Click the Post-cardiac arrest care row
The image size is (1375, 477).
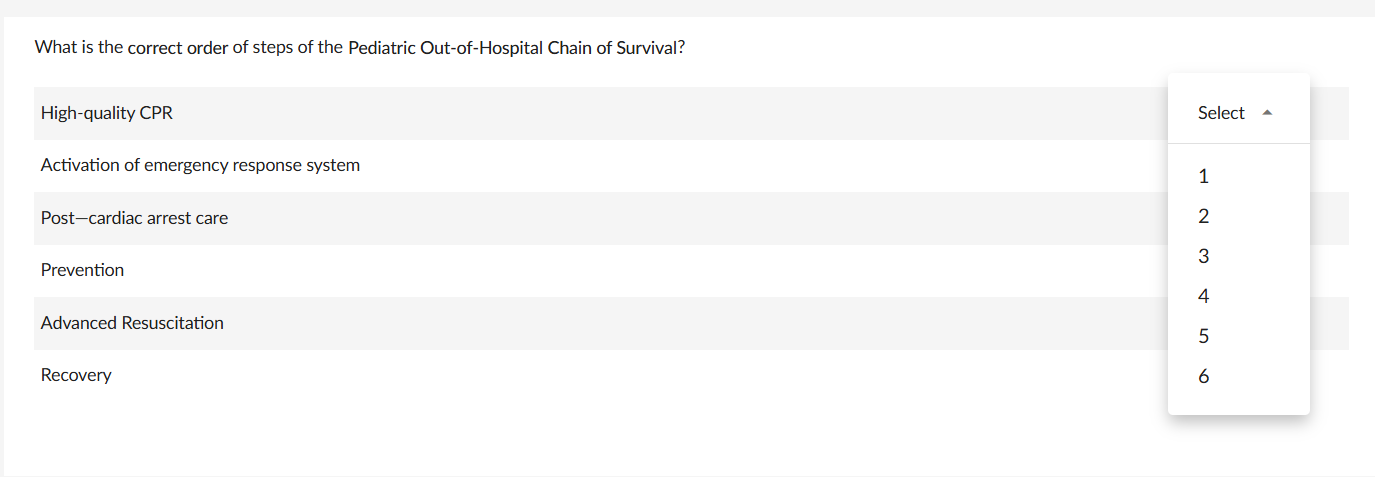134,218
